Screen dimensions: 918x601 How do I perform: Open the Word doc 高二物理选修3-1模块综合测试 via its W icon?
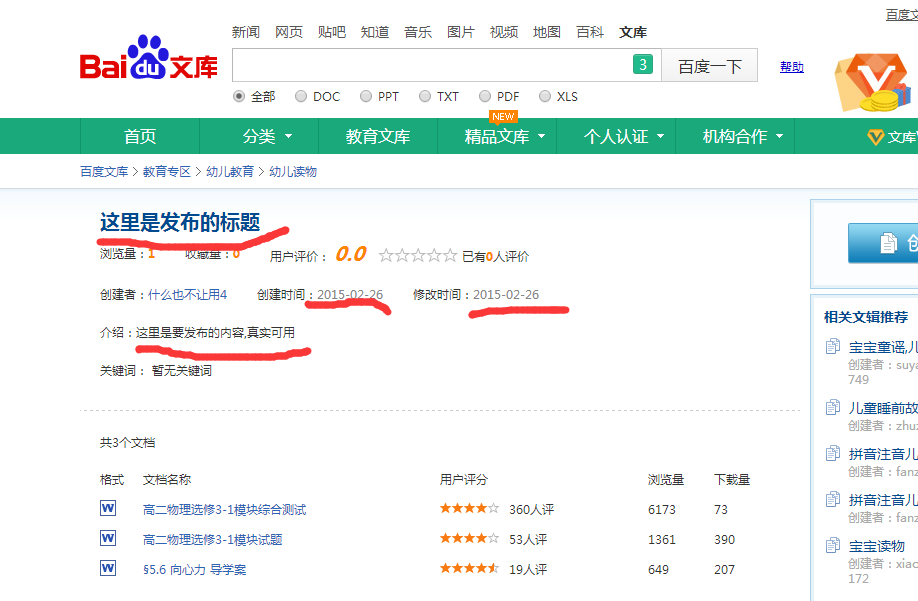point(107,509)
